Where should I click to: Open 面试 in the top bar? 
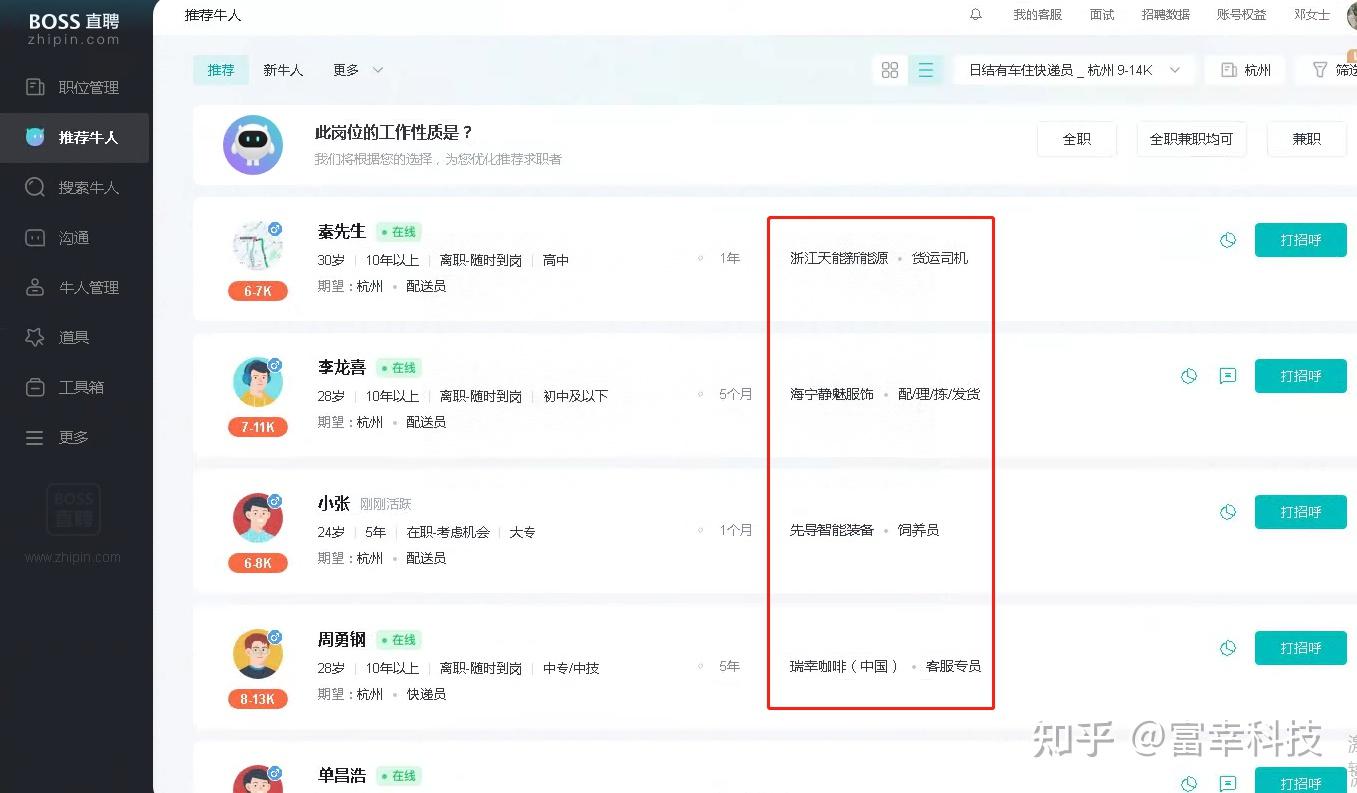point(1102,15)
